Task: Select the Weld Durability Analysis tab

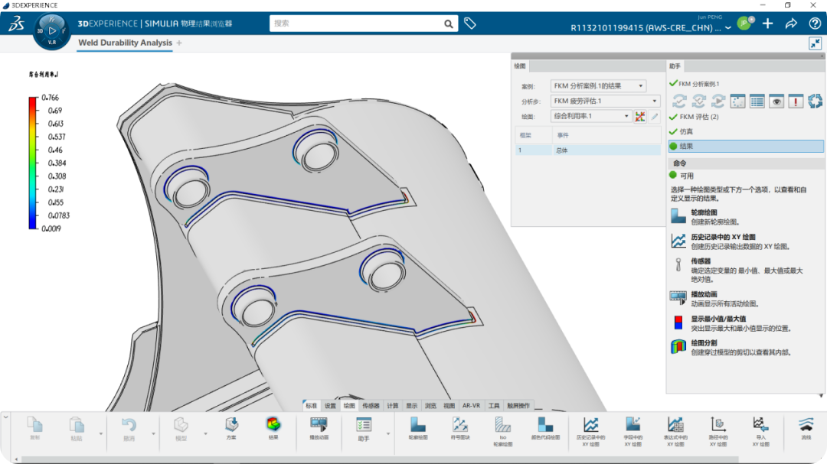Action: click(125, 43)
